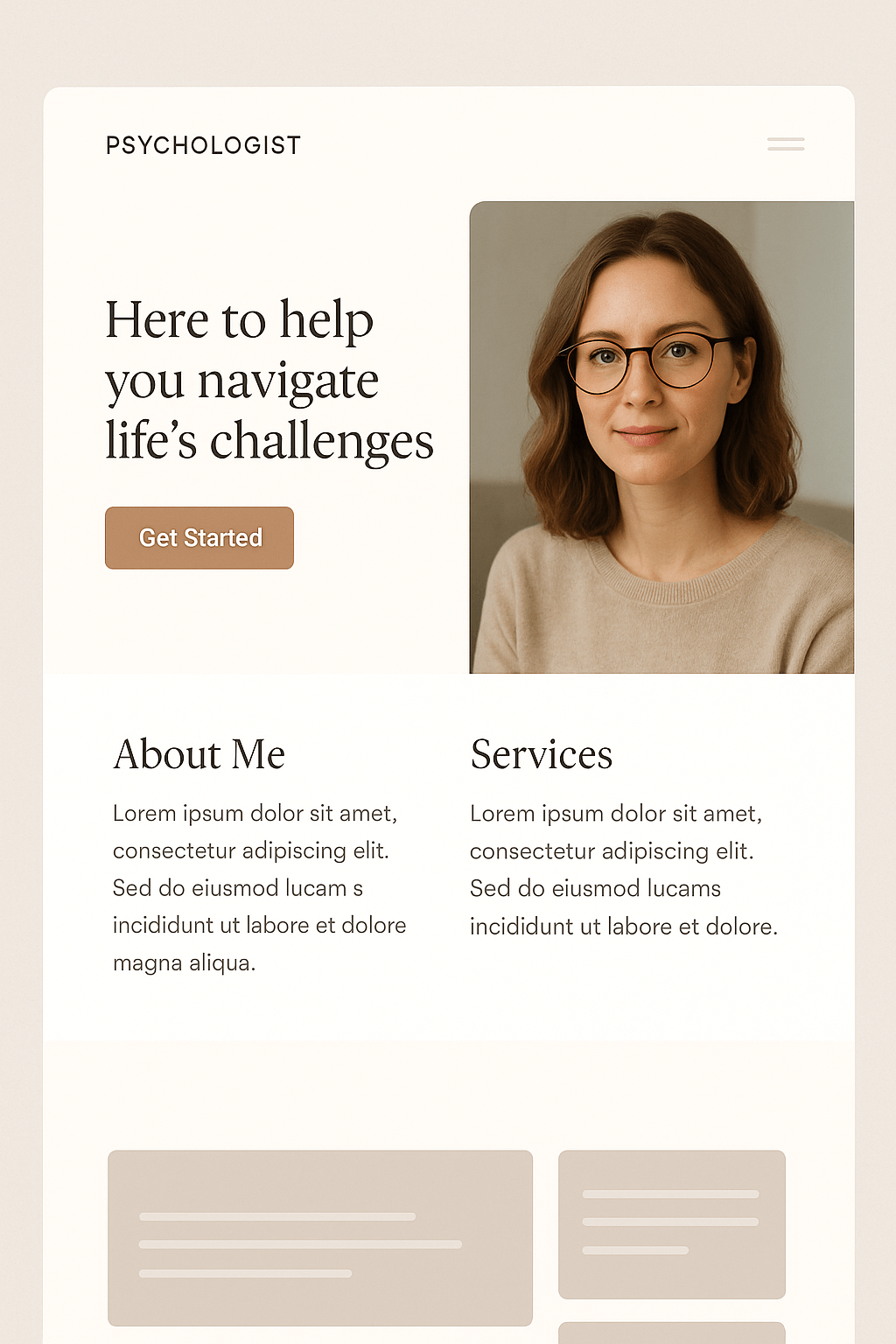The image size is (896, 1344).
Task: Click the top line in small card
Action: click(670, 1194)
